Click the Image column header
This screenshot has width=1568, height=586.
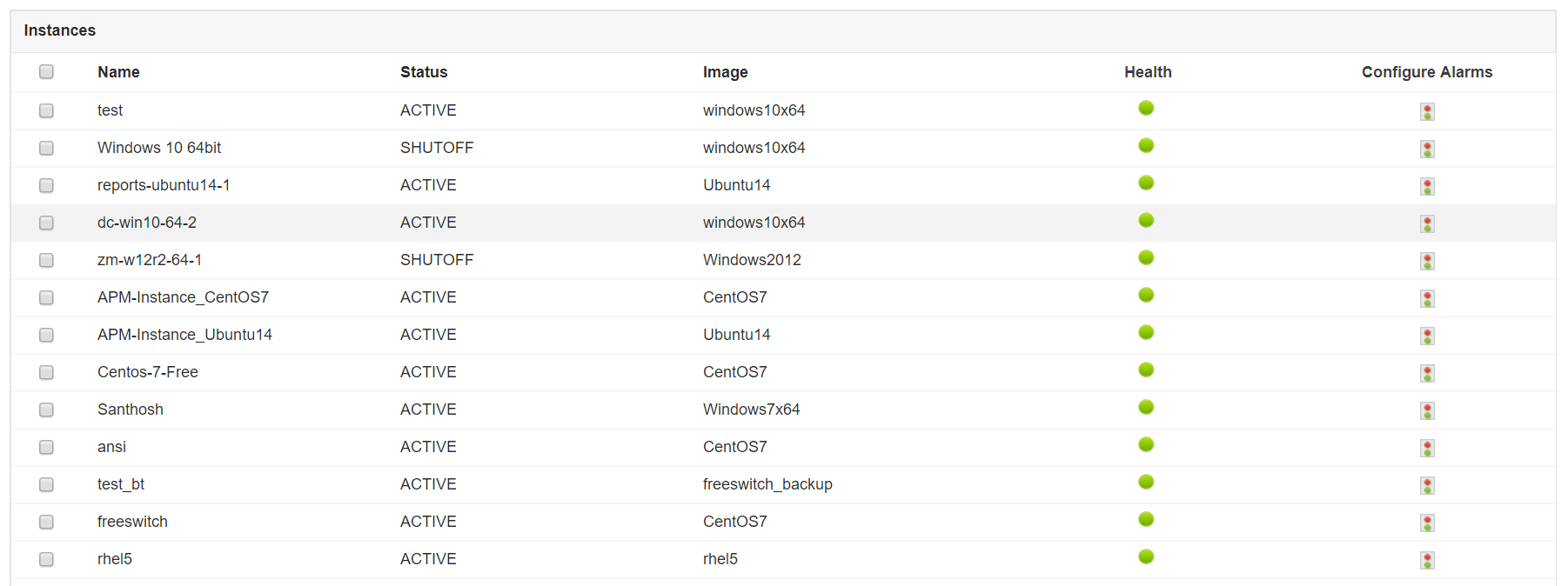[725, 72]
